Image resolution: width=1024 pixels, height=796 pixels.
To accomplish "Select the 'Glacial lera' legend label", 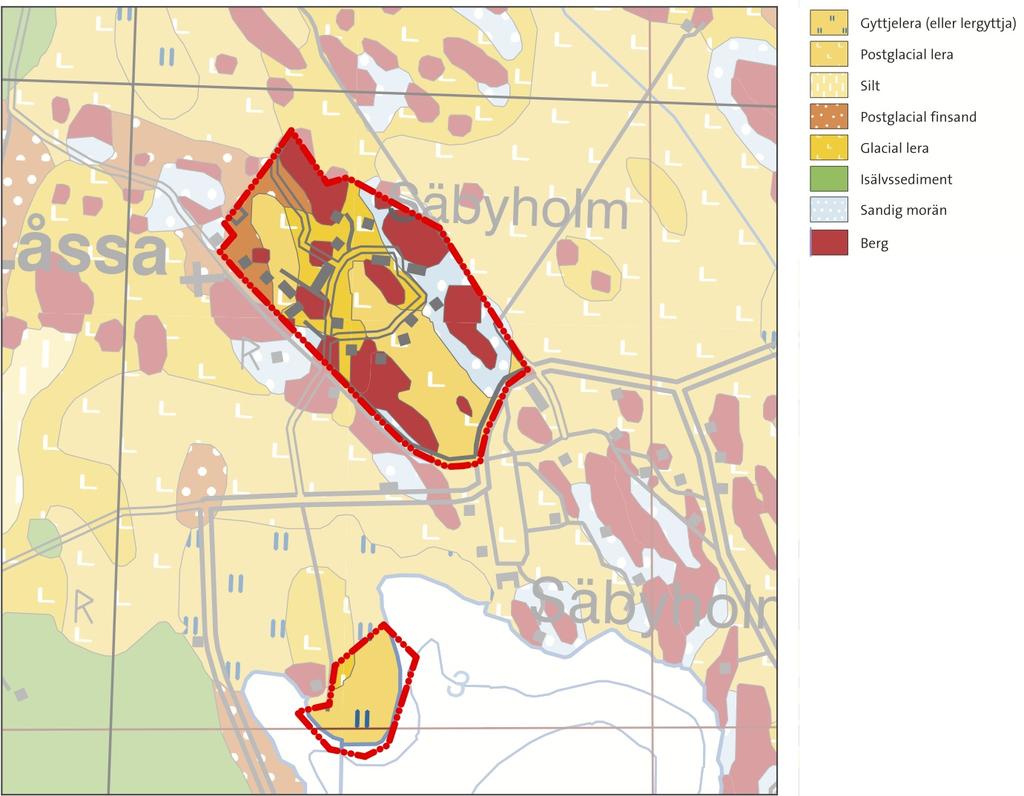I will (894, 148).
